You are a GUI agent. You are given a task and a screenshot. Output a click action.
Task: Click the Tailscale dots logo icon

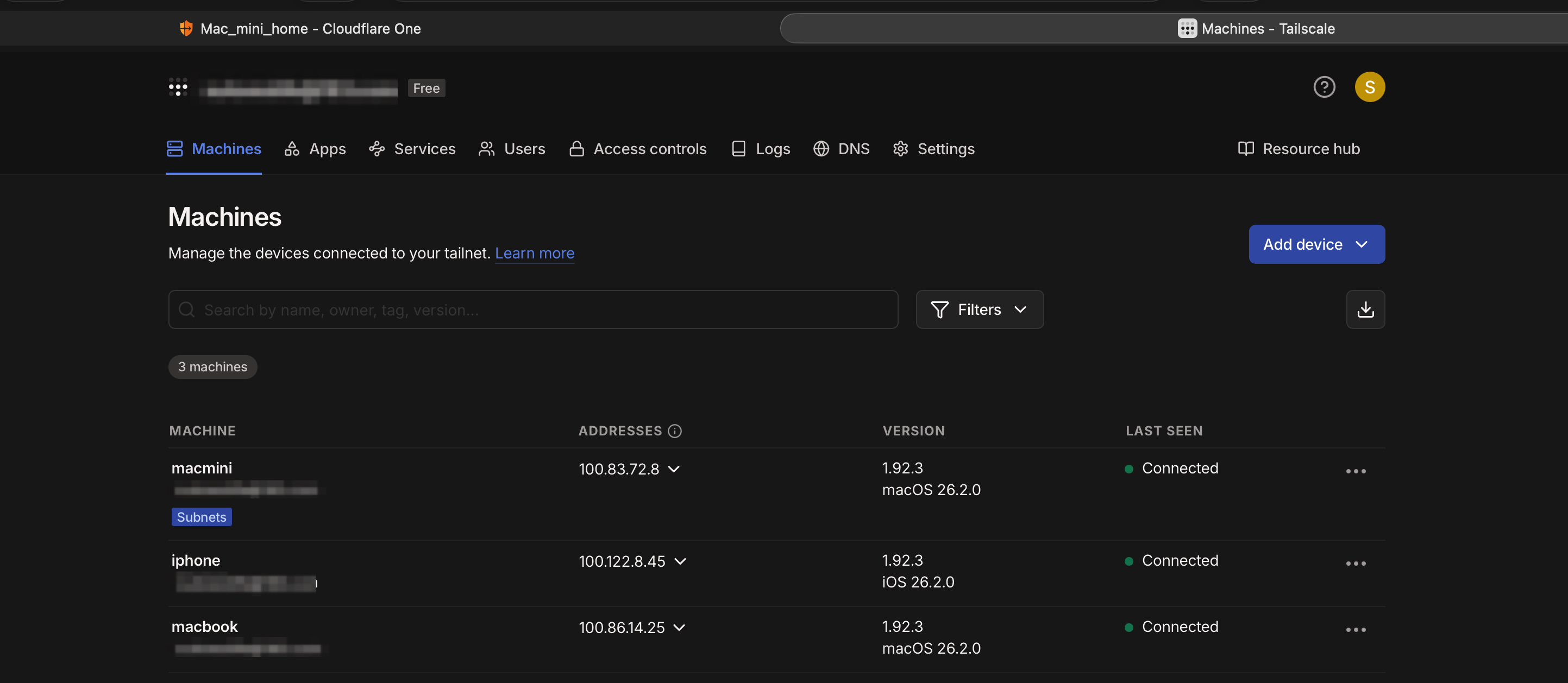point(178,87)
